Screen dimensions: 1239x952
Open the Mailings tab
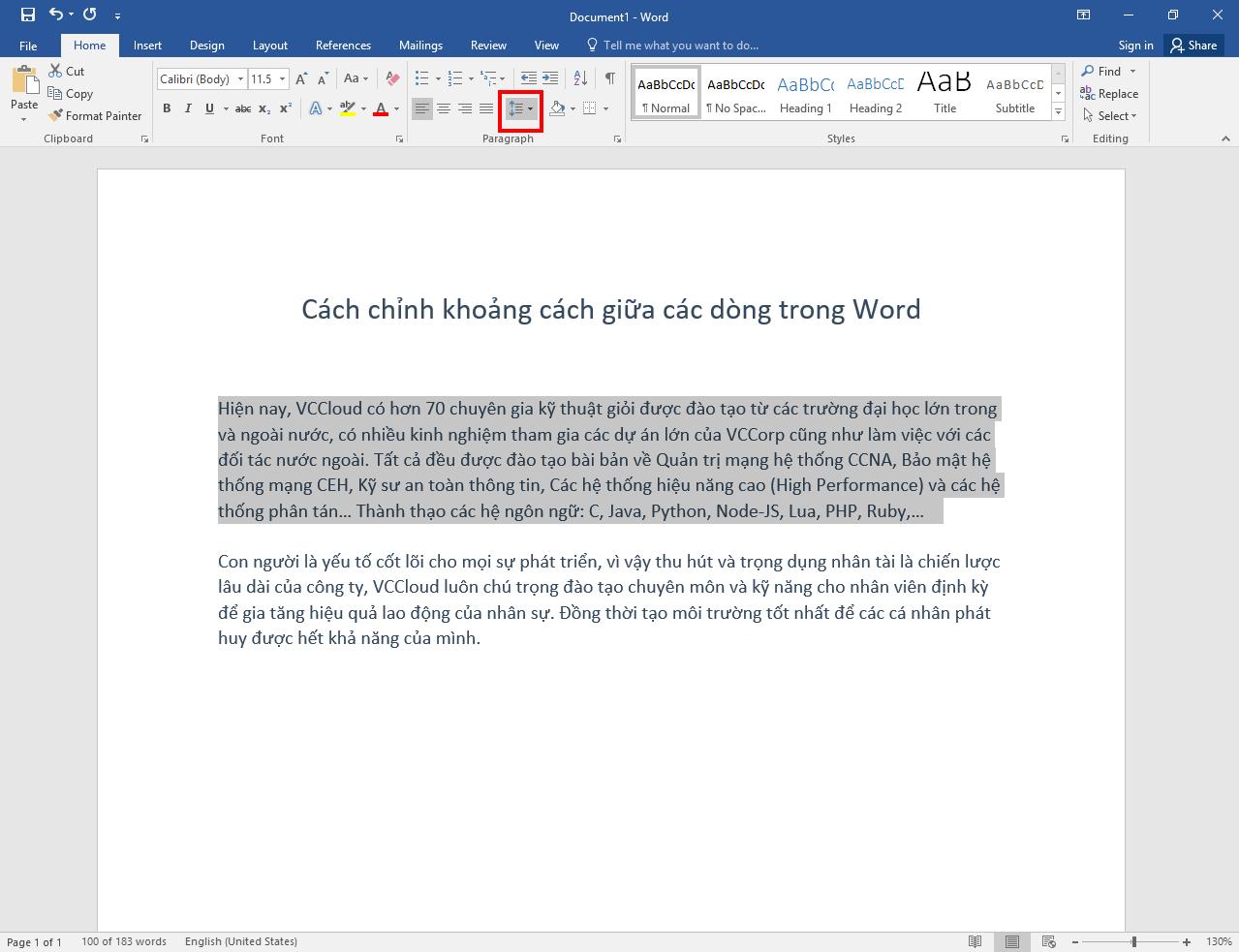pos(420,46)
